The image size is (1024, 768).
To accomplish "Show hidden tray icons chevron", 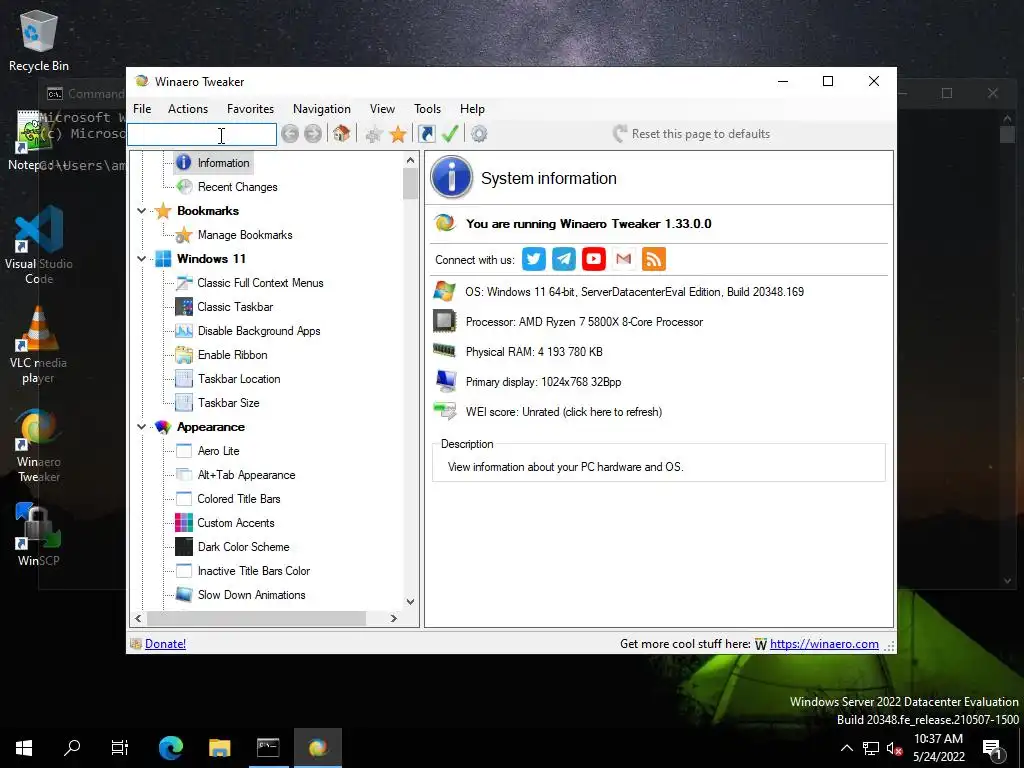I will click(846, 748).
